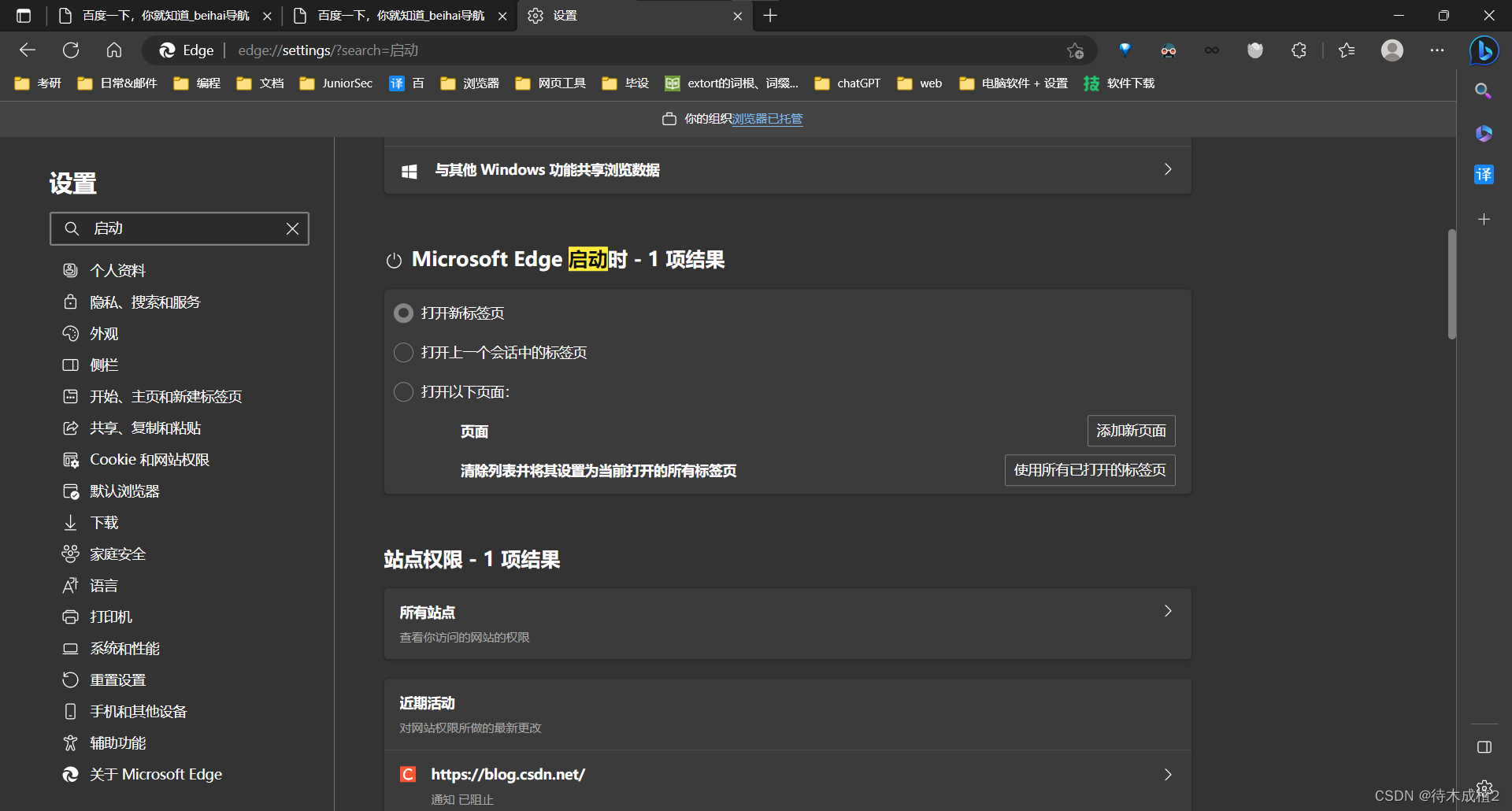Open the chatGPT bookmark folder
Viewport: 1512px width, 811px height.
[847, 83]
